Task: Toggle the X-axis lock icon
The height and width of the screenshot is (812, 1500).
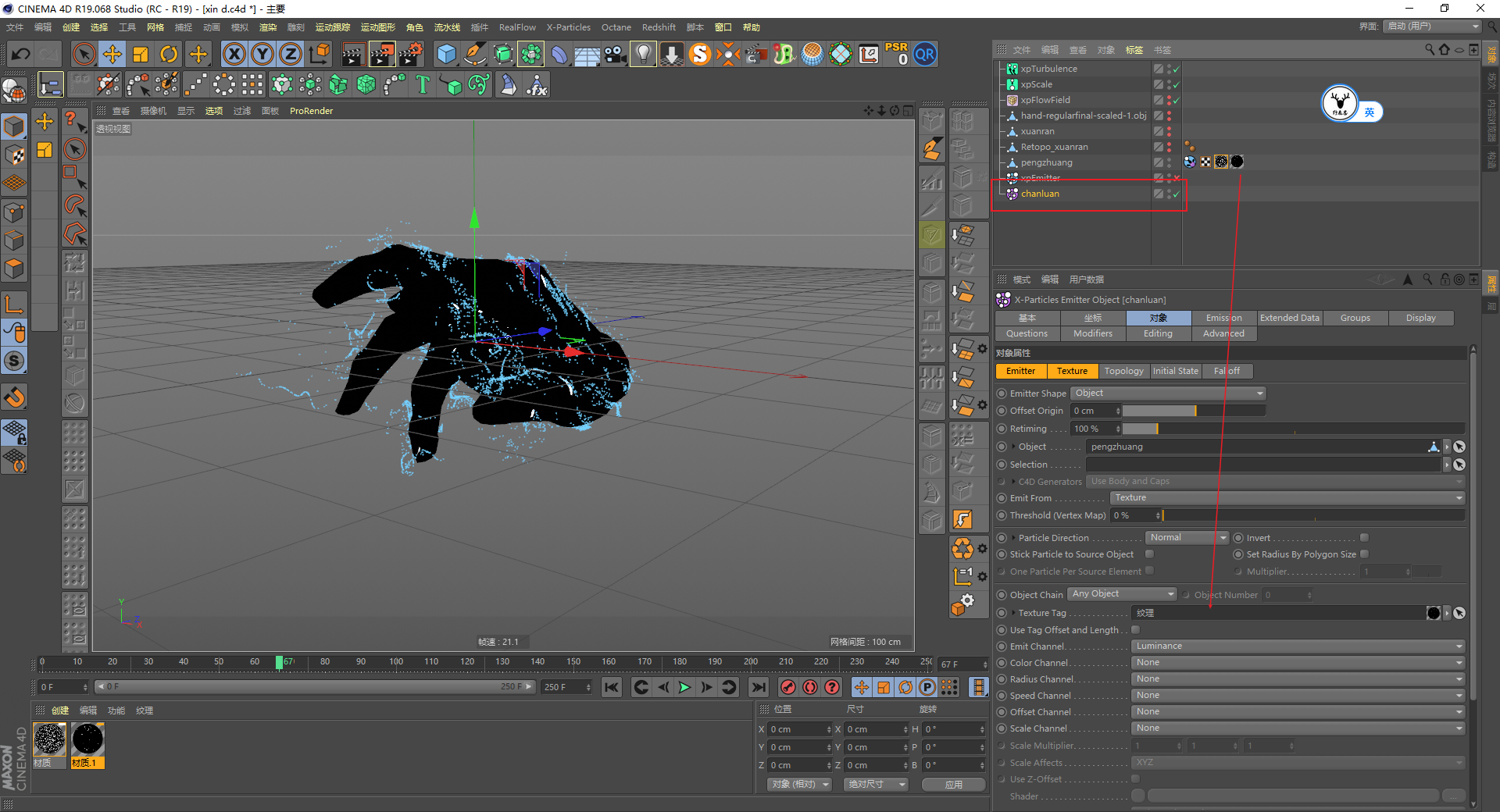Action: 234,54
